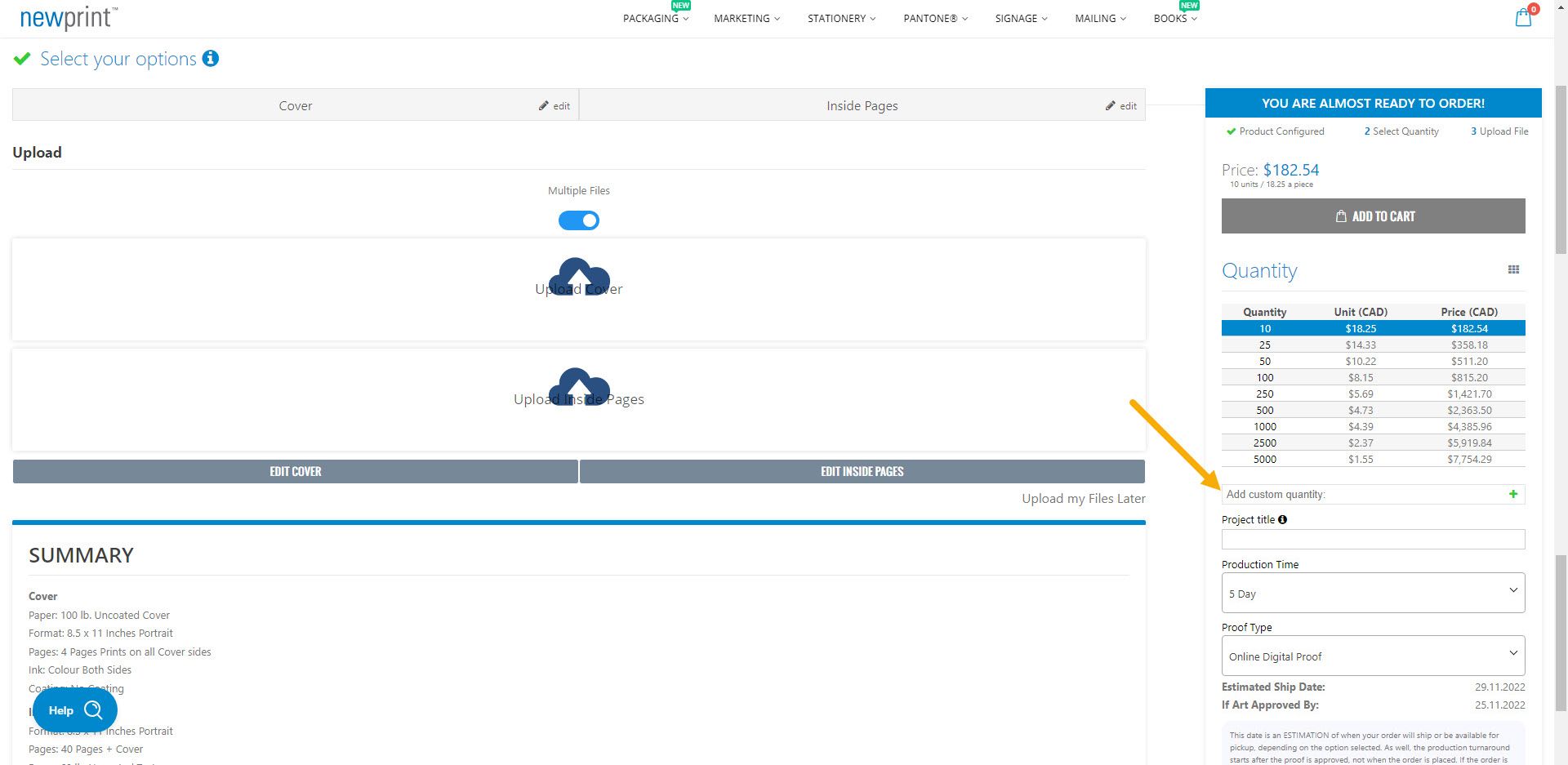The width and height of the screenshot is (1568, 765).
Task: Click inside the Project title field
Action: (x=1372, y=539)
